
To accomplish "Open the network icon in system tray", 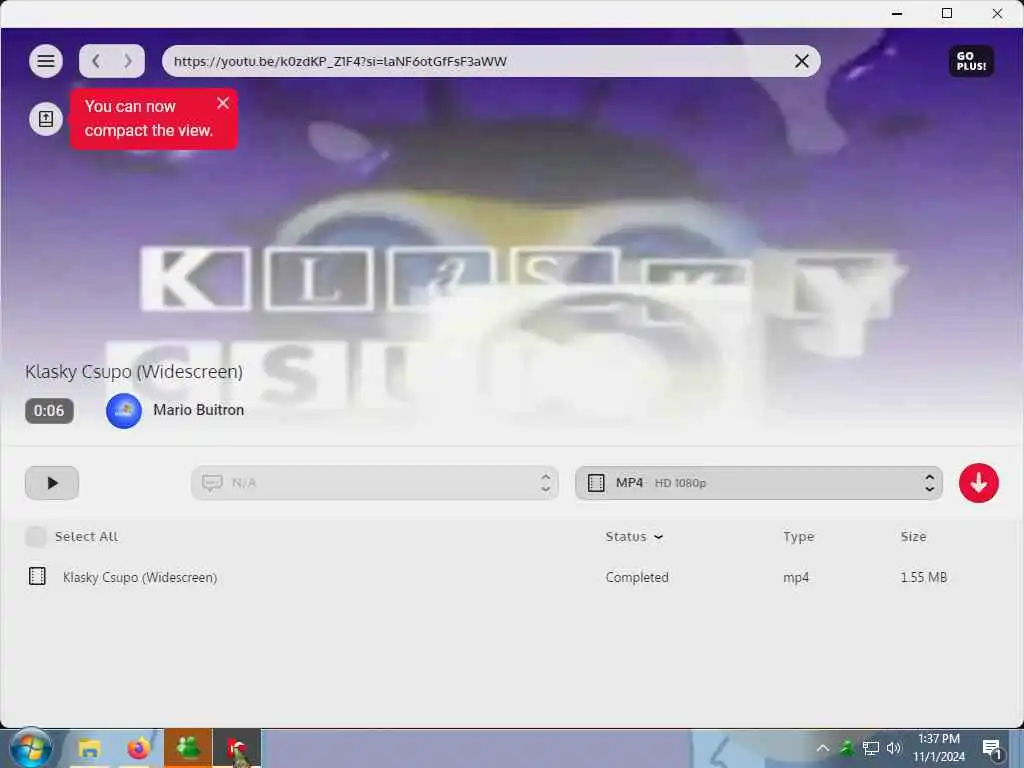I will pos(871,748).
